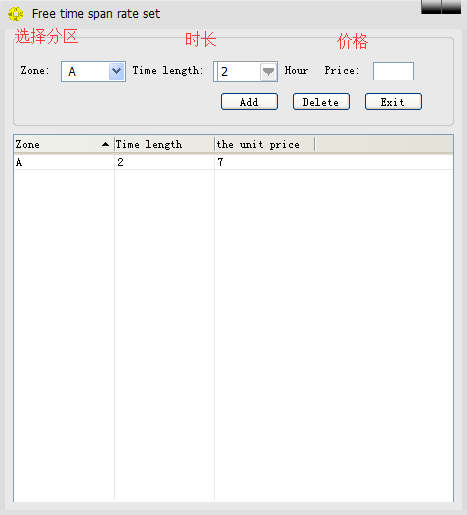This screenshot has height=515, width=467.
Task: Click the Delete button
Action: pyautogui.click(x=321, y=102)
